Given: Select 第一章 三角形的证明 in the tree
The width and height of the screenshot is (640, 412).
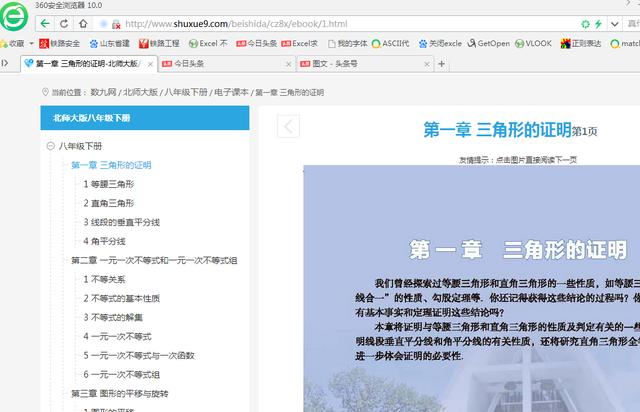Looking at the screenshot, I should coord(111,165).
